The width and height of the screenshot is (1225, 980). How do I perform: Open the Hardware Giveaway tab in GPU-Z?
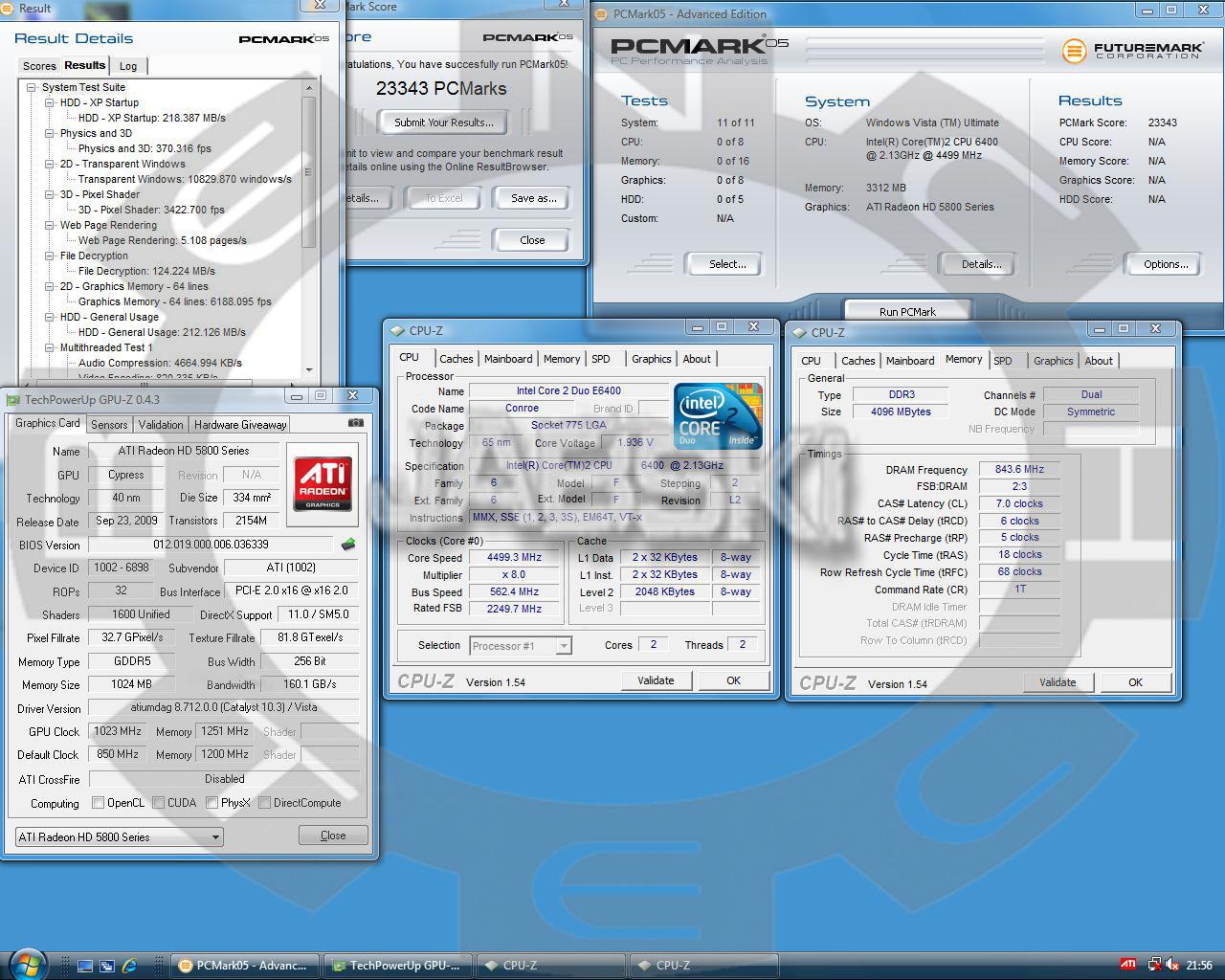(240, 425)
